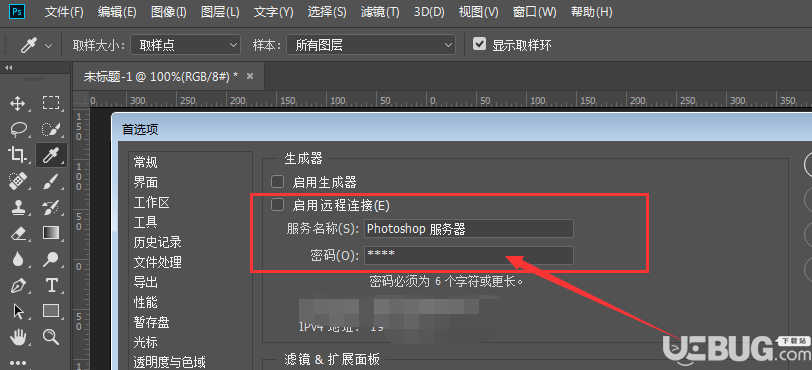
Task: Open the 3D(D) menu
Action: tap(429, 12)
